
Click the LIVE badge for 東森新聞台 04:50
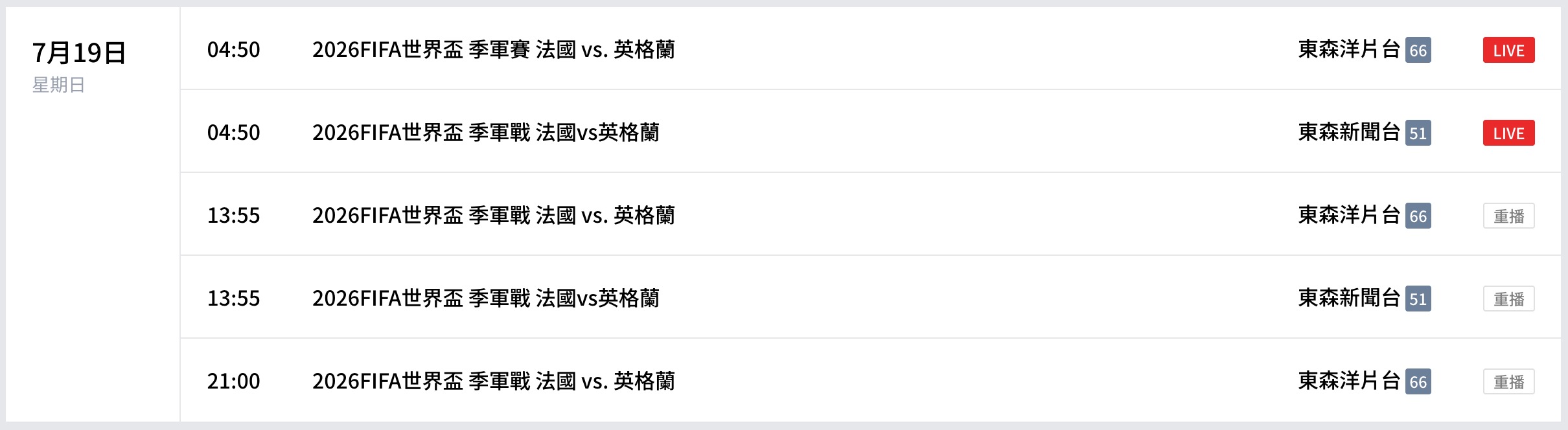[x=1508, y=133]
